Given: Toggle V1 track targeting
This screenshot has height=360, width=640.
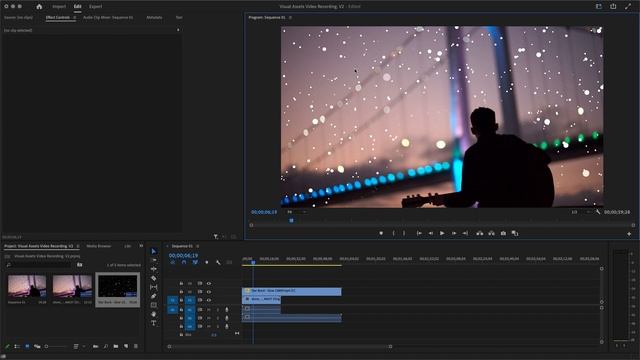Looking at the screenshot, I should [190, 300].
